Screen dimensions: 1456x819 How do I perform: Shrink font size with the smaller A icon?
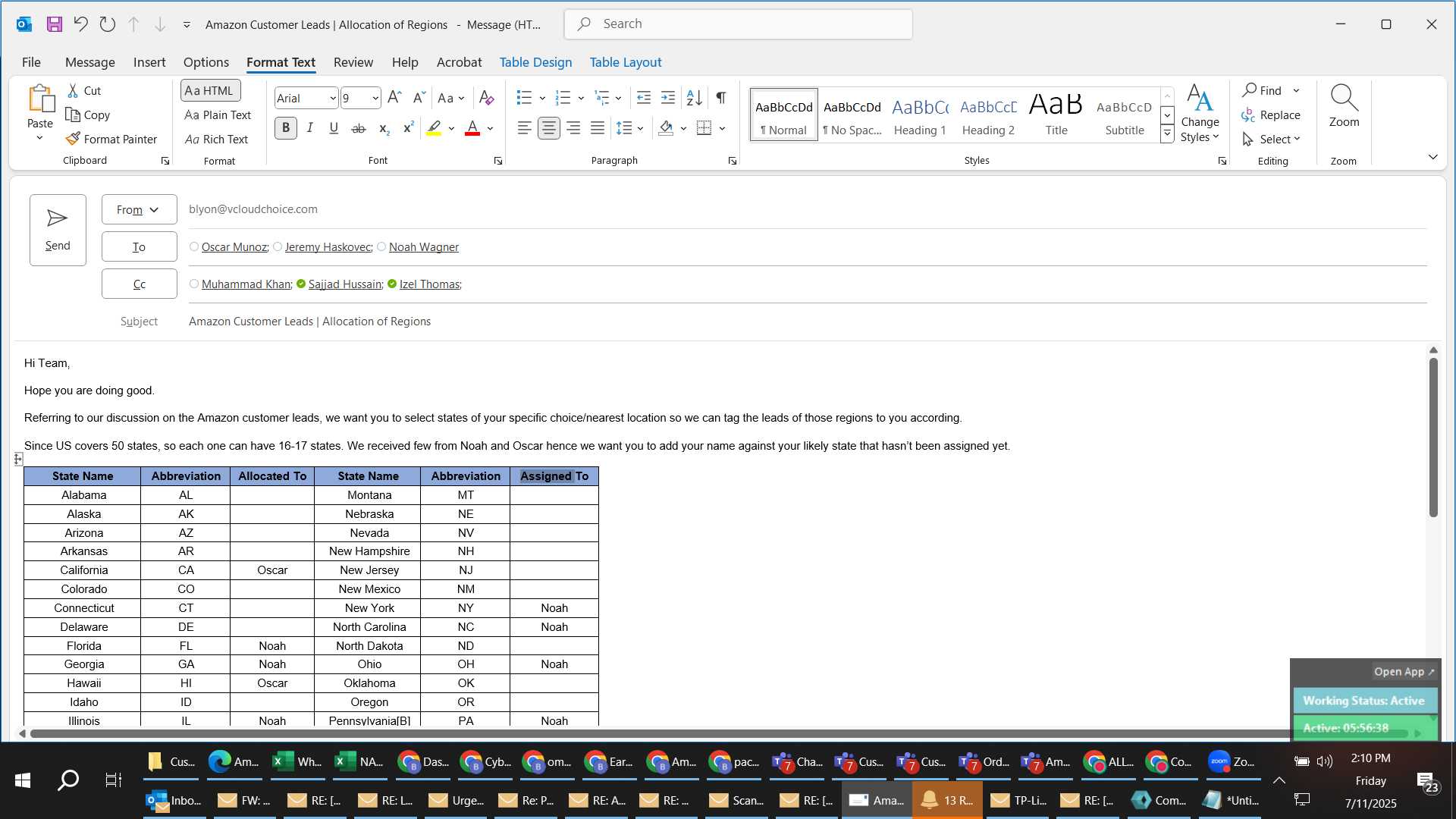click(x=419, y=98)
